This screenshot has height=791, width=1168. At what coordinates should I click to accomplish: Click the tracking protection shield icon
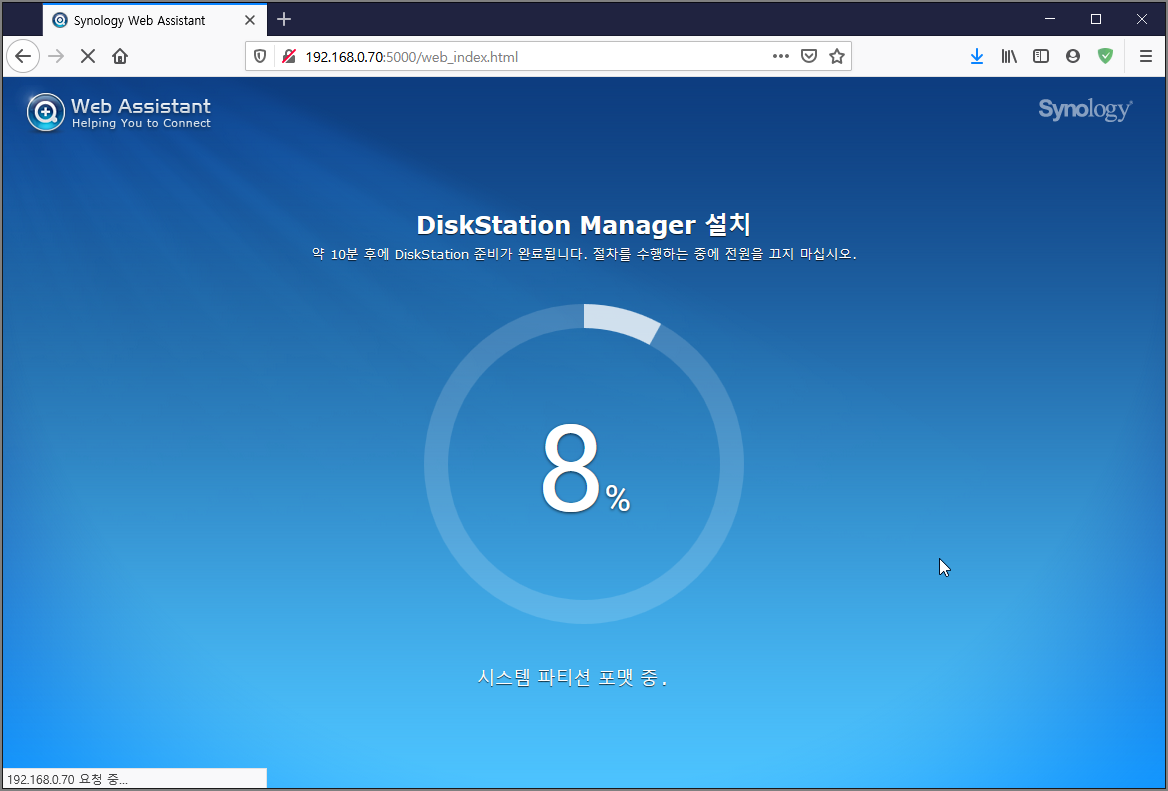(260, 57)
